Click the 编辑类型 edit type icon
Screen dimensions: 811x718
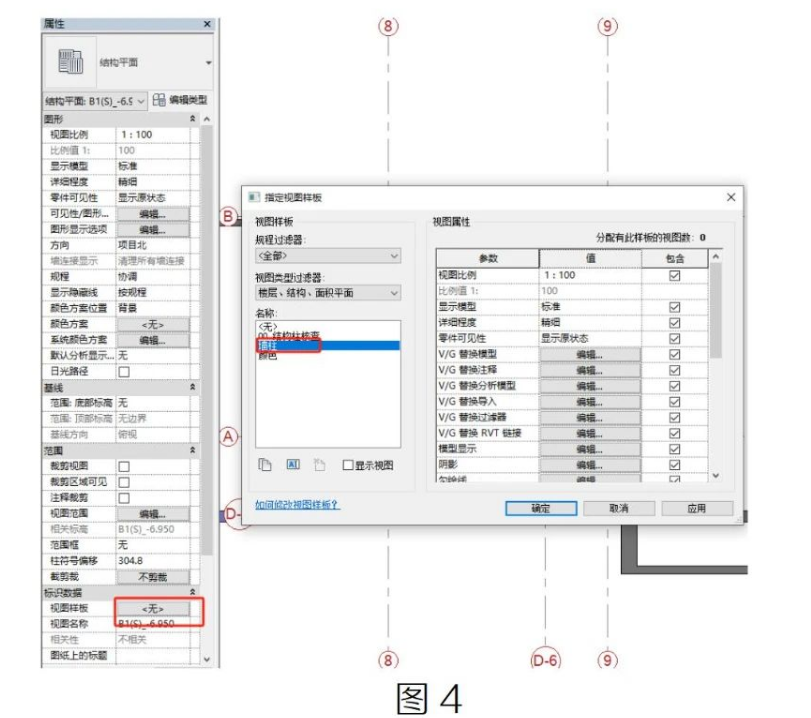(x=159, y=99)
